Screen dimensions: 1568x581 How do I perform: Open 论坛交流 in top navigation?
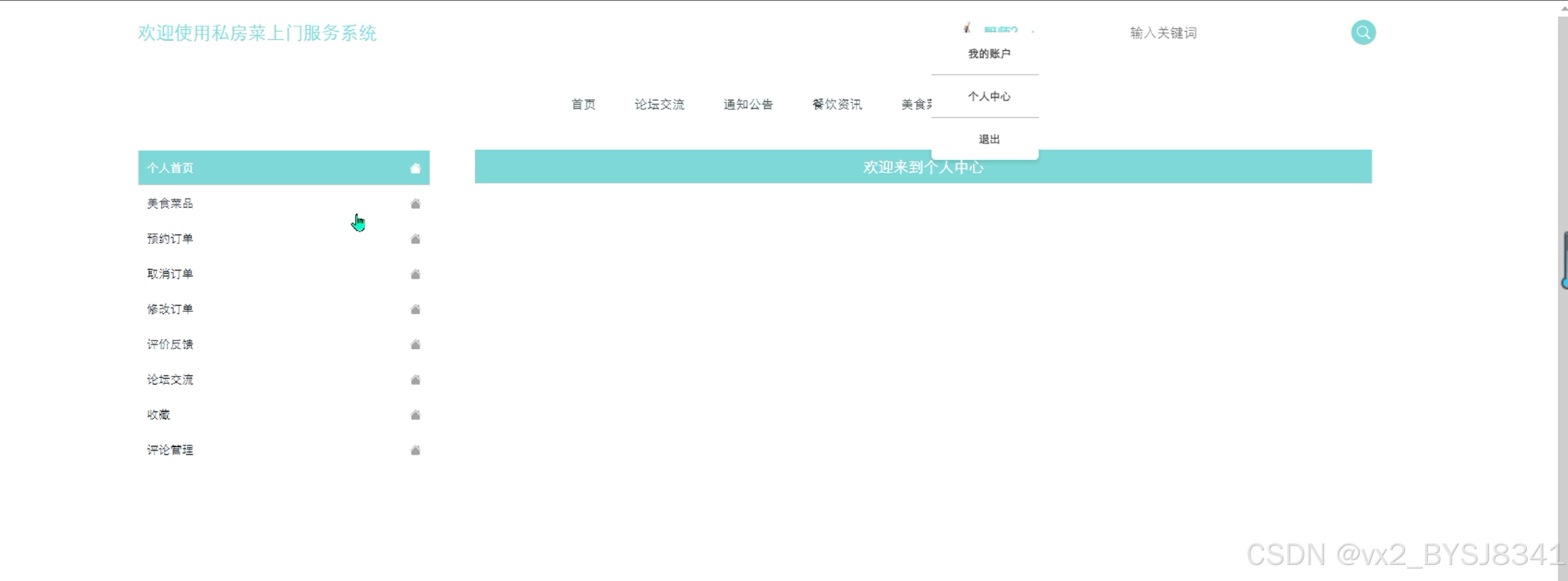click(659, 104)
